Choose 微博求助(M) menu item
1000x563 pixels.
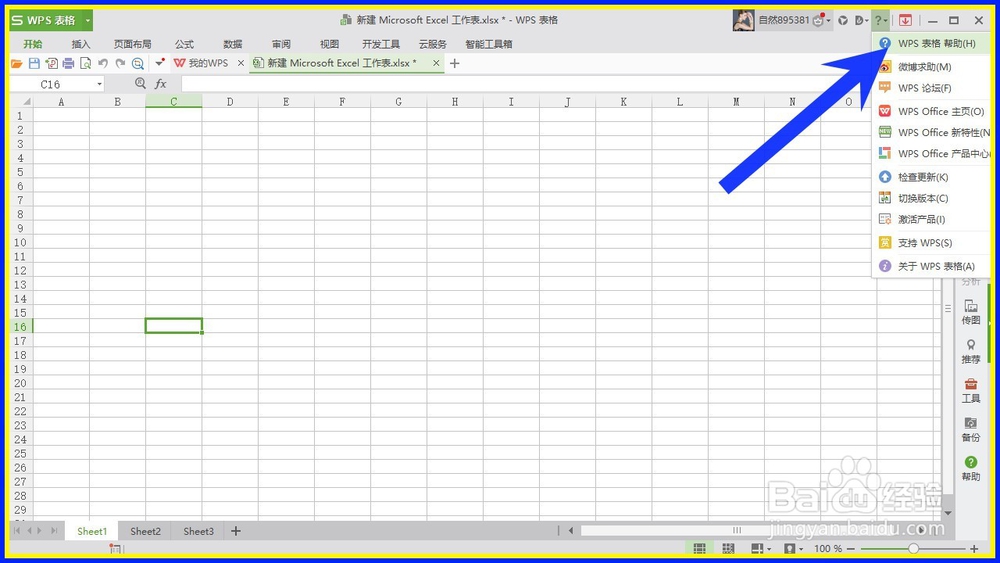[x=930, y=66]
